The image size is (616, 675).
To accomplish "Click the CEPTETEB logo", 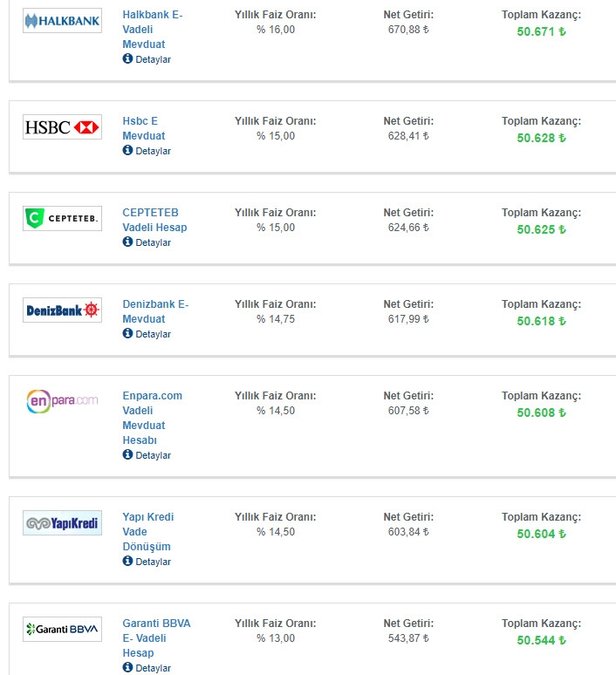I will (62, 219).
